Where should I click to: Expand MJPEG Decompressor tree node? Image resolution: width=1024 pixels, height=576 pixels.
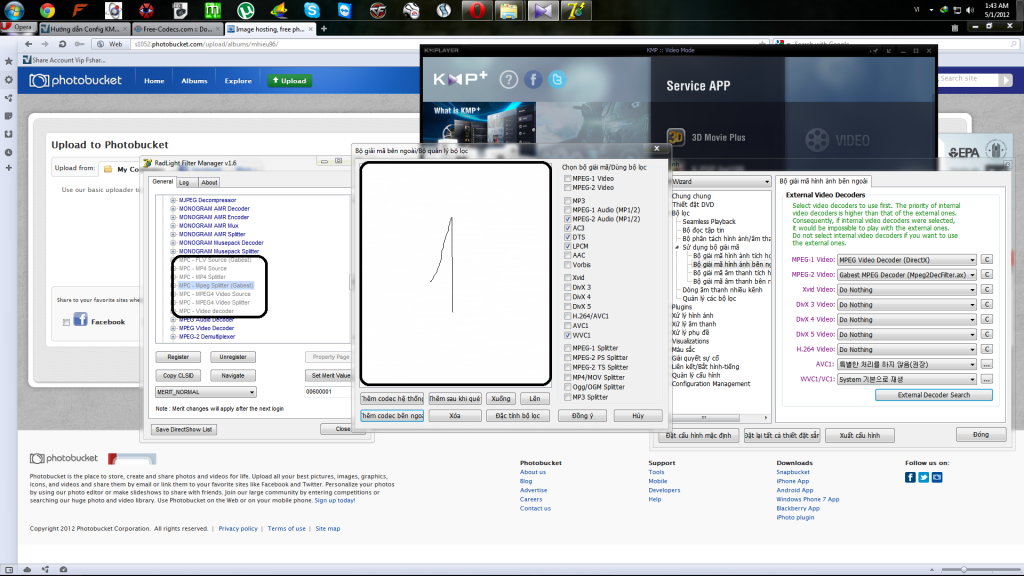(173, 200)
